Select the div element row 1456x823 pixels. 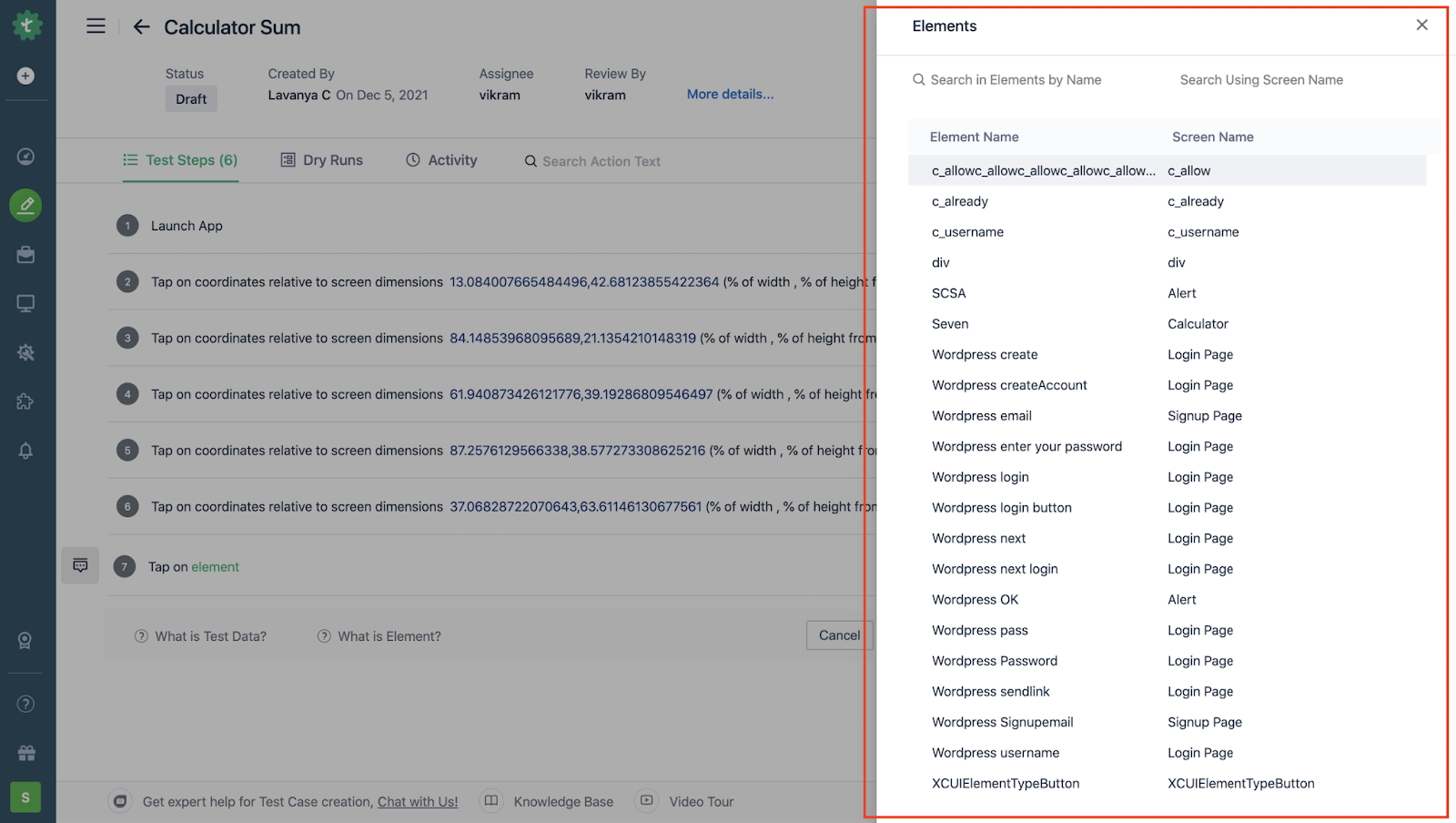(1167, 262)
